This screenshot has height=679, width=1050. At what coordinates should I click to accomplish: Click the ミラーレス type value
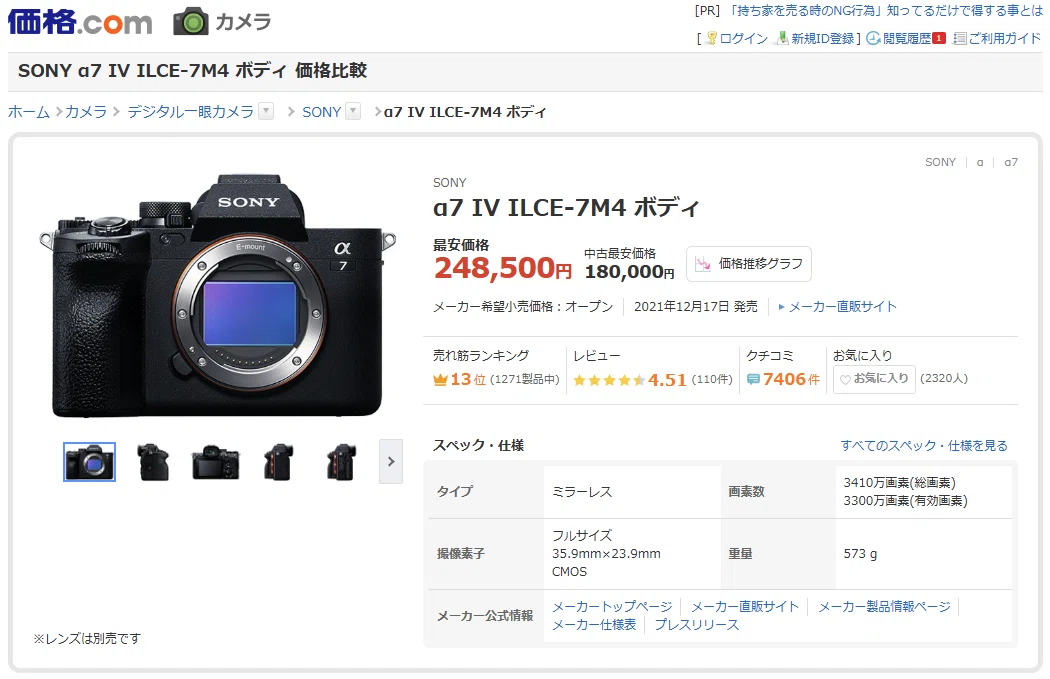(582, 492)
